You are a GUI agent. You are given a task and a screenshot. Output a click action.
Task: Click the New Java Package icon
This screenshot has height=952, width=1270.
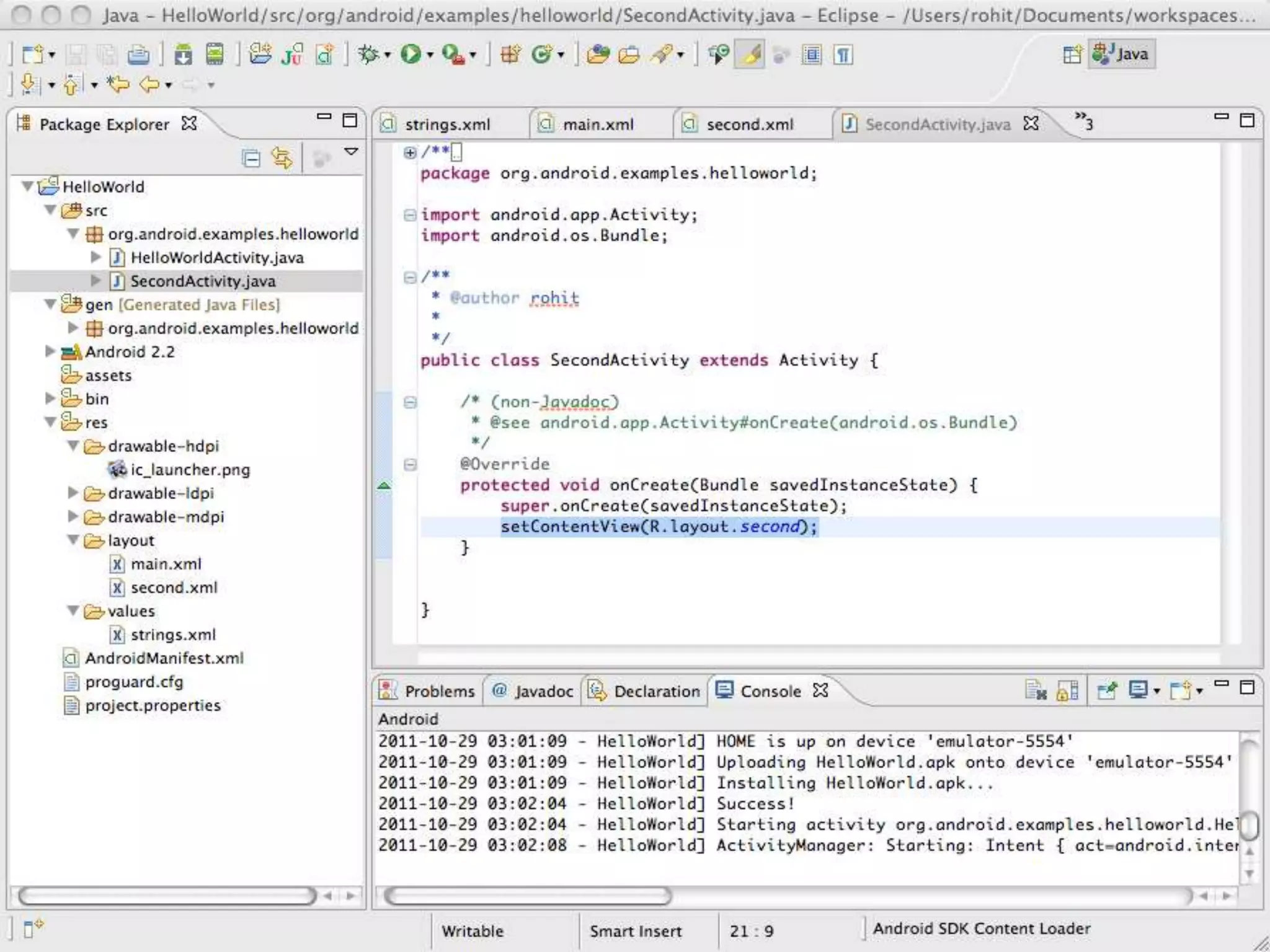point(510,55)
